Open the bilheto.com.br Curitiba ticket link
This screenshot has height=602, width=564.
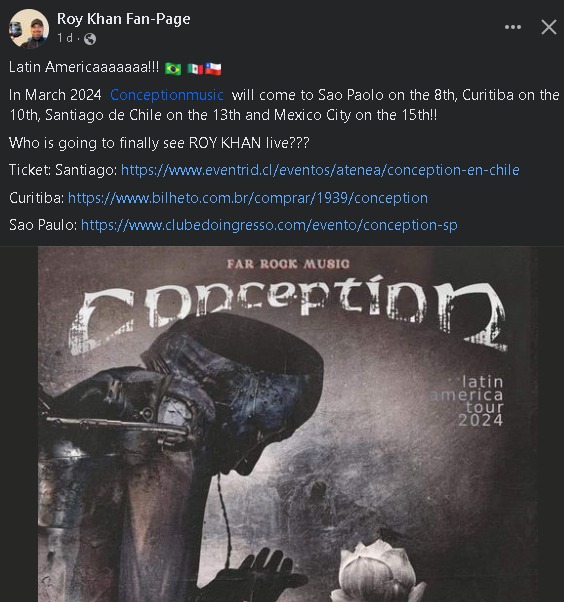pyautogui.click(x=248, y=198)
